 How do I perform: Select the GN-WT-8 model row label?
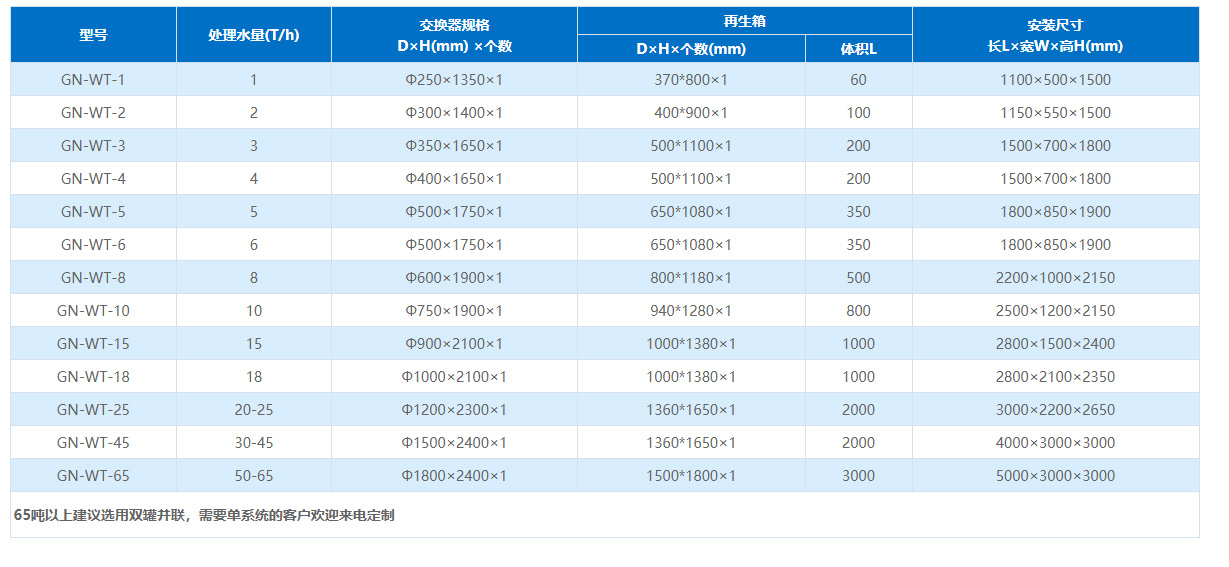(93, 278)
